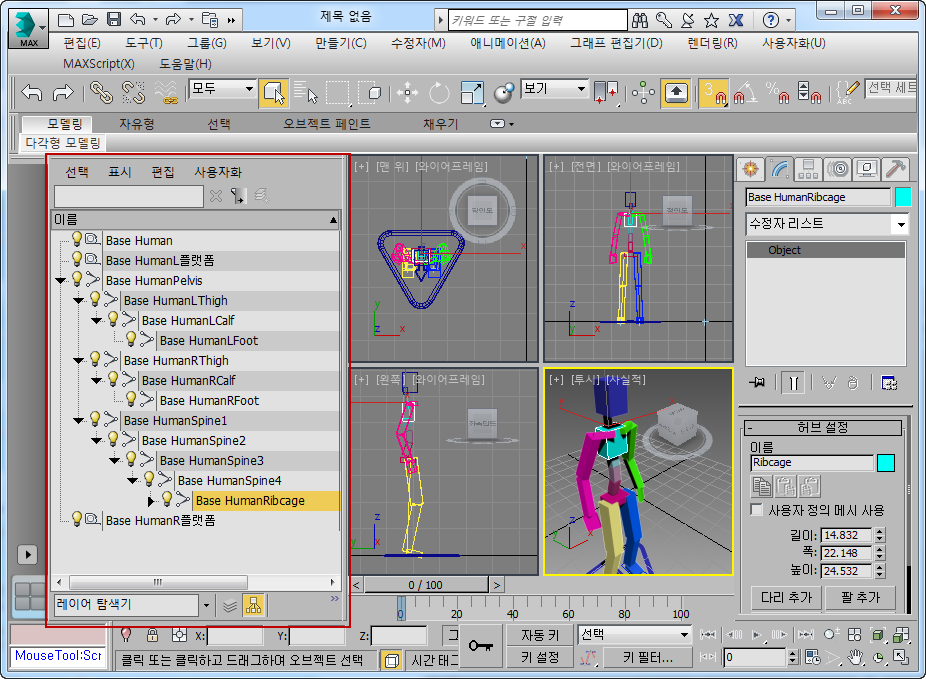The image size is (926, 679).
Task: Expand the Base HumanRibcage tree node
Action: click(151, 500)
